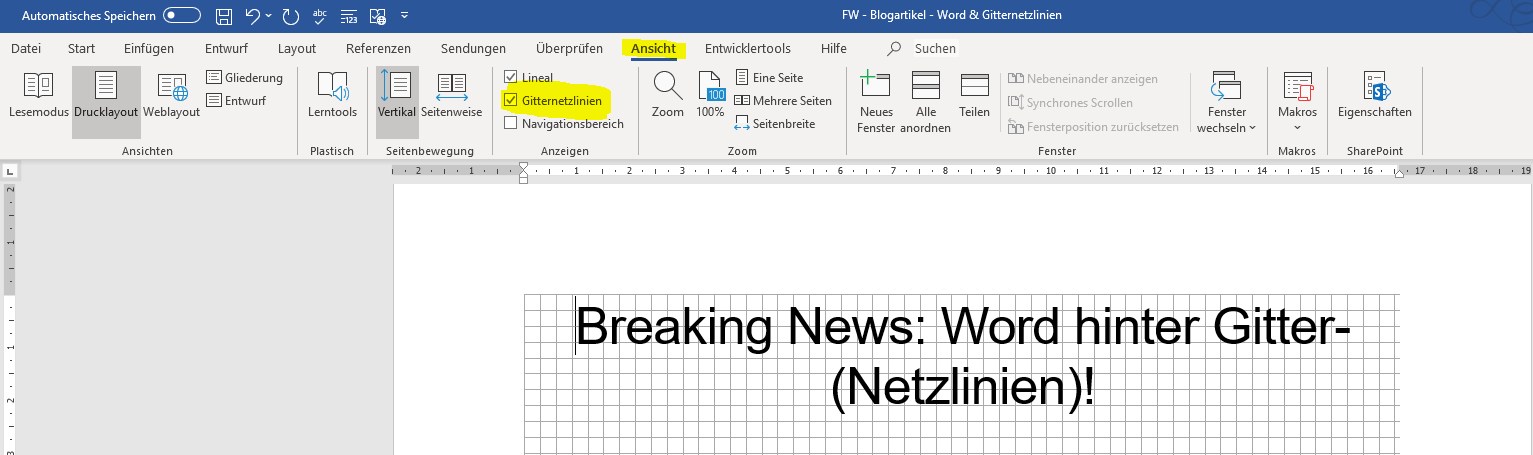Switch to the Entwicklertools tab

click(748, 48)
